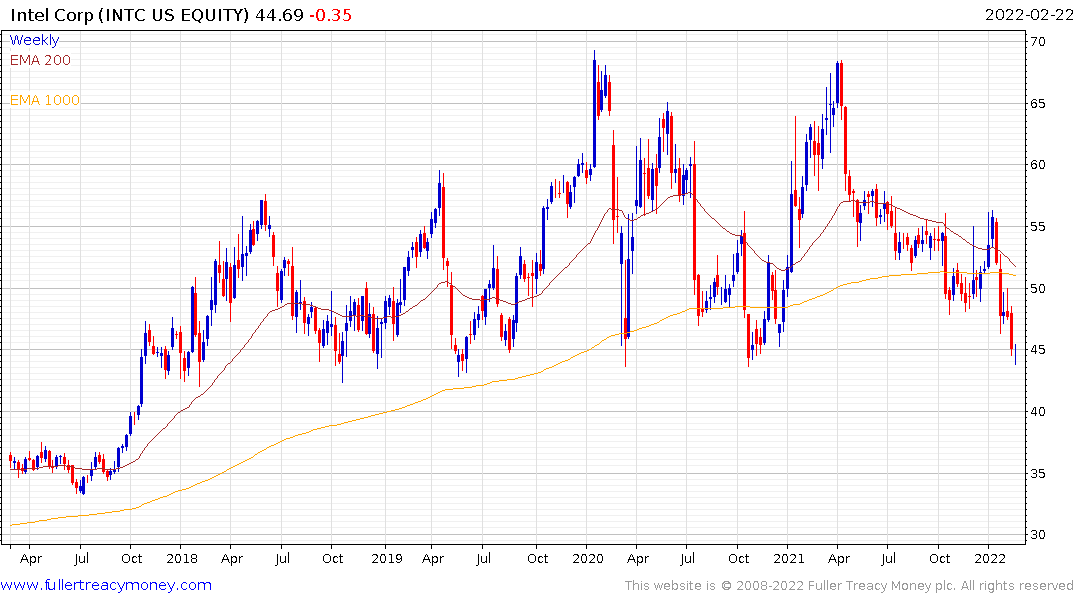Click the 60 price axis label
The height and width of the screenshot is (600, 1075).
[1038, 165]
